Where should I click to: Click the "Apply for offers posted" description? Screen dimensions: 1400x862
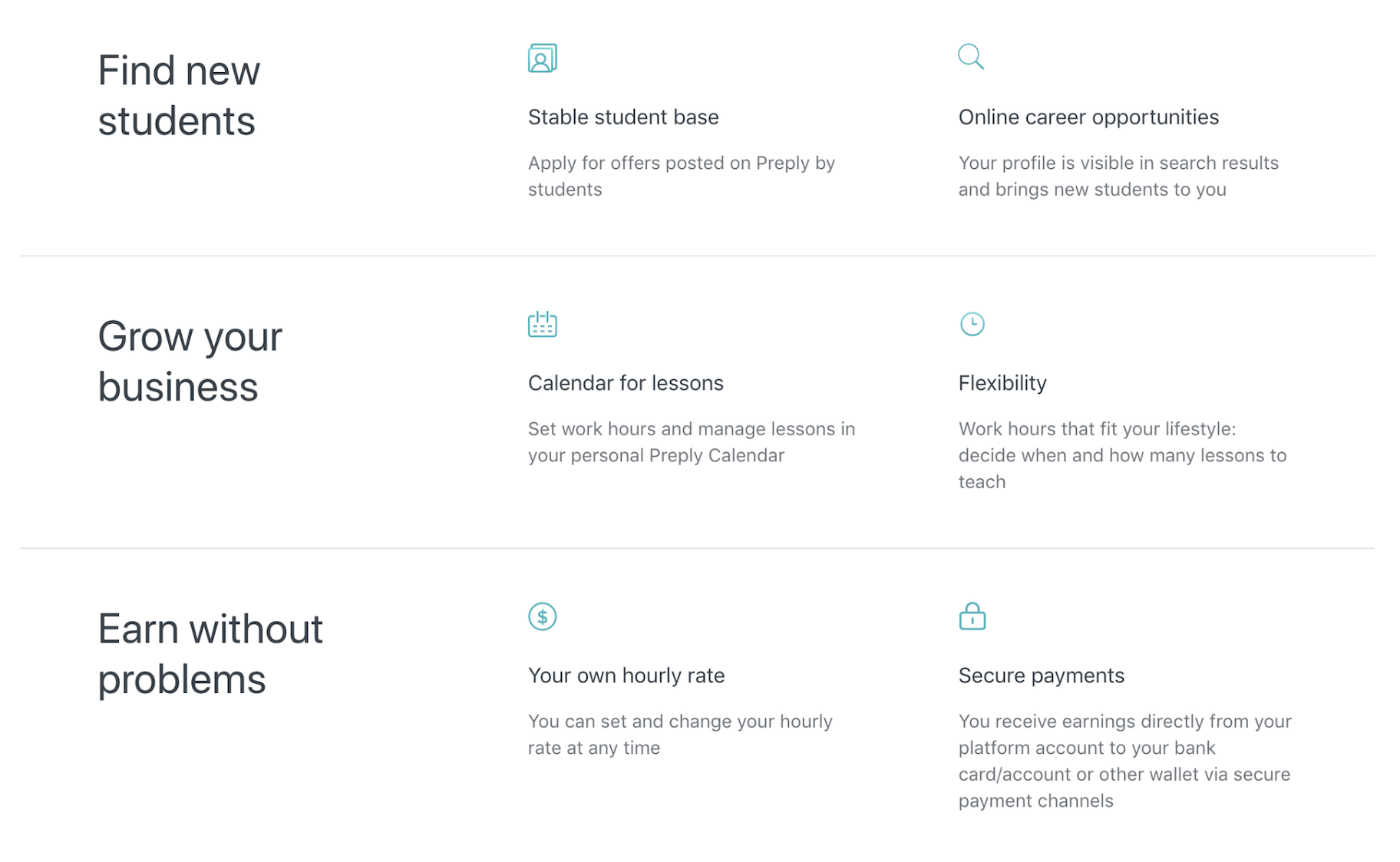pyautogui.click(x=681, y=176)
